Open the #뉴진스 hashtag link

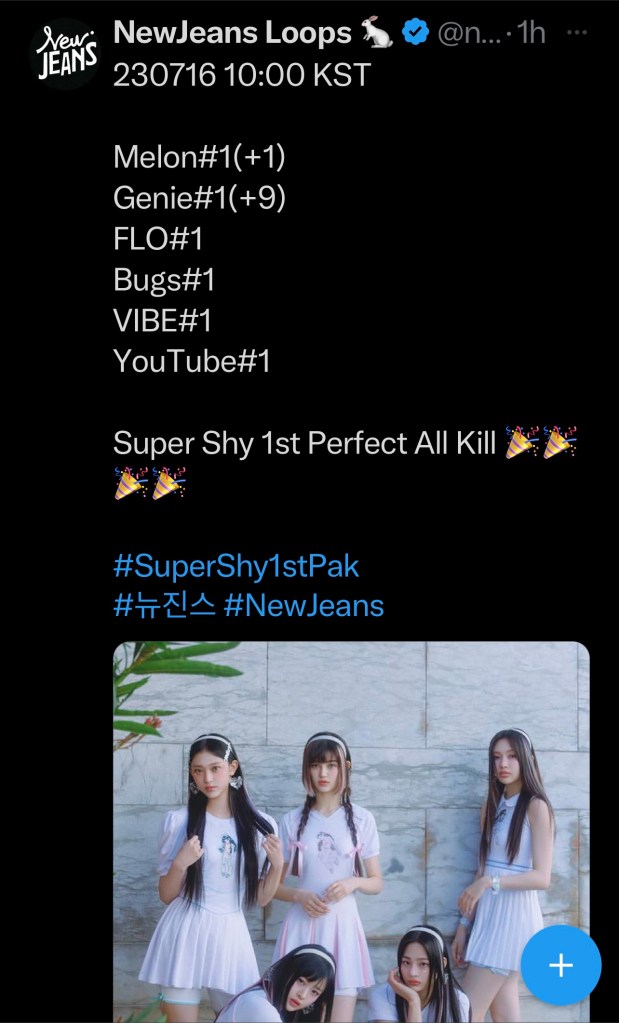click(x=164, y=605)
